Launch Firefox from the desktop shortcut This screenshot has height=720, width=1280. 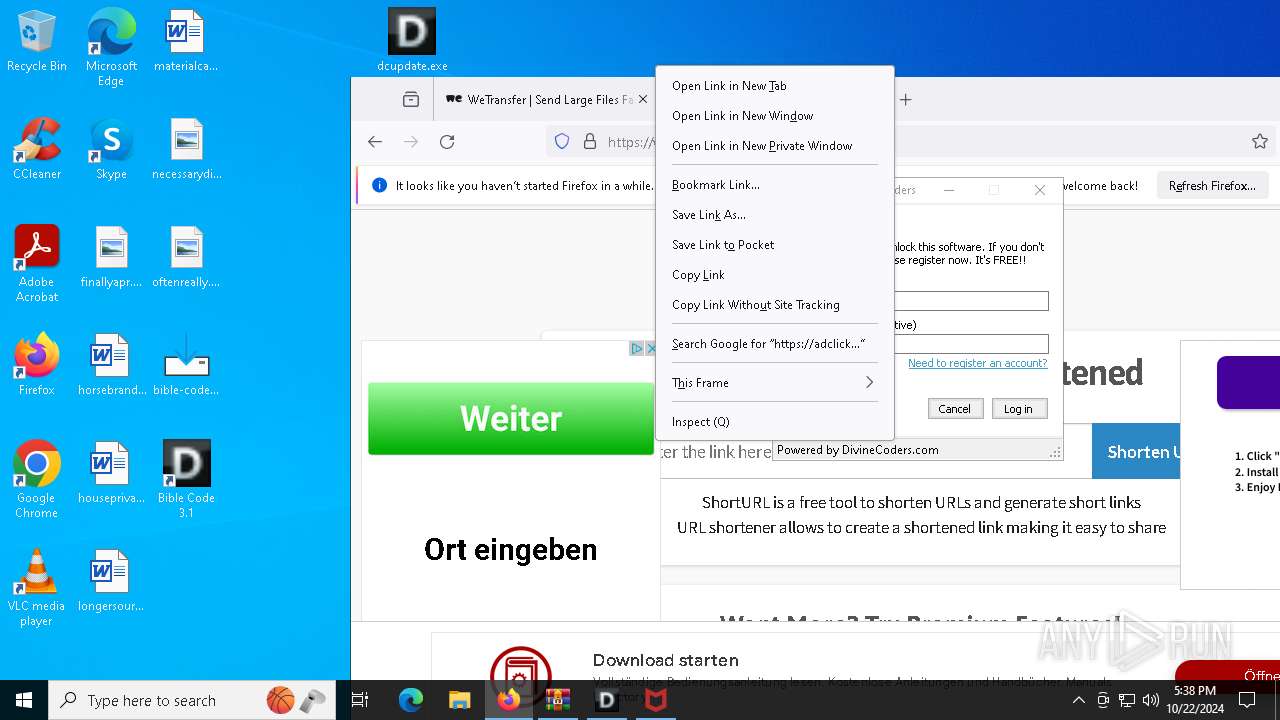point(37,366)
